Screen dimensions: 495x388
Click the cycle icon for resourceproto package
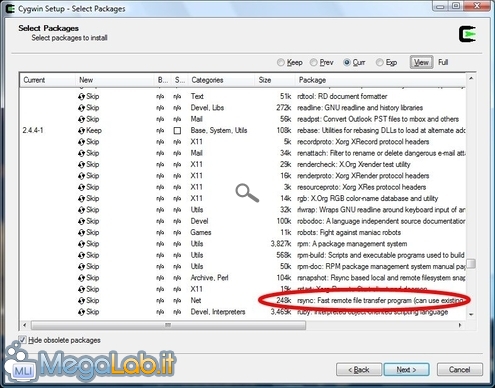click(81, 187)
